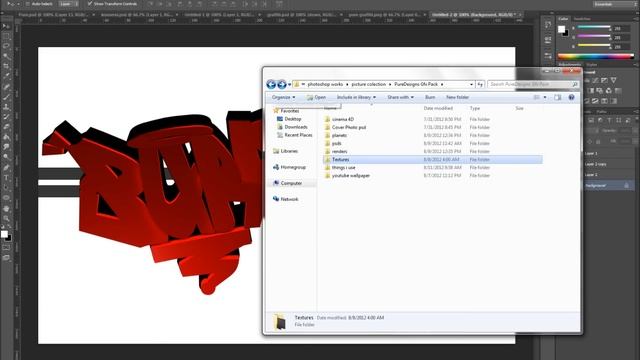The height and width of the screenshot is (360, 640).
Task: Open the Share with dropdown
Action: [x=400, y=97]
